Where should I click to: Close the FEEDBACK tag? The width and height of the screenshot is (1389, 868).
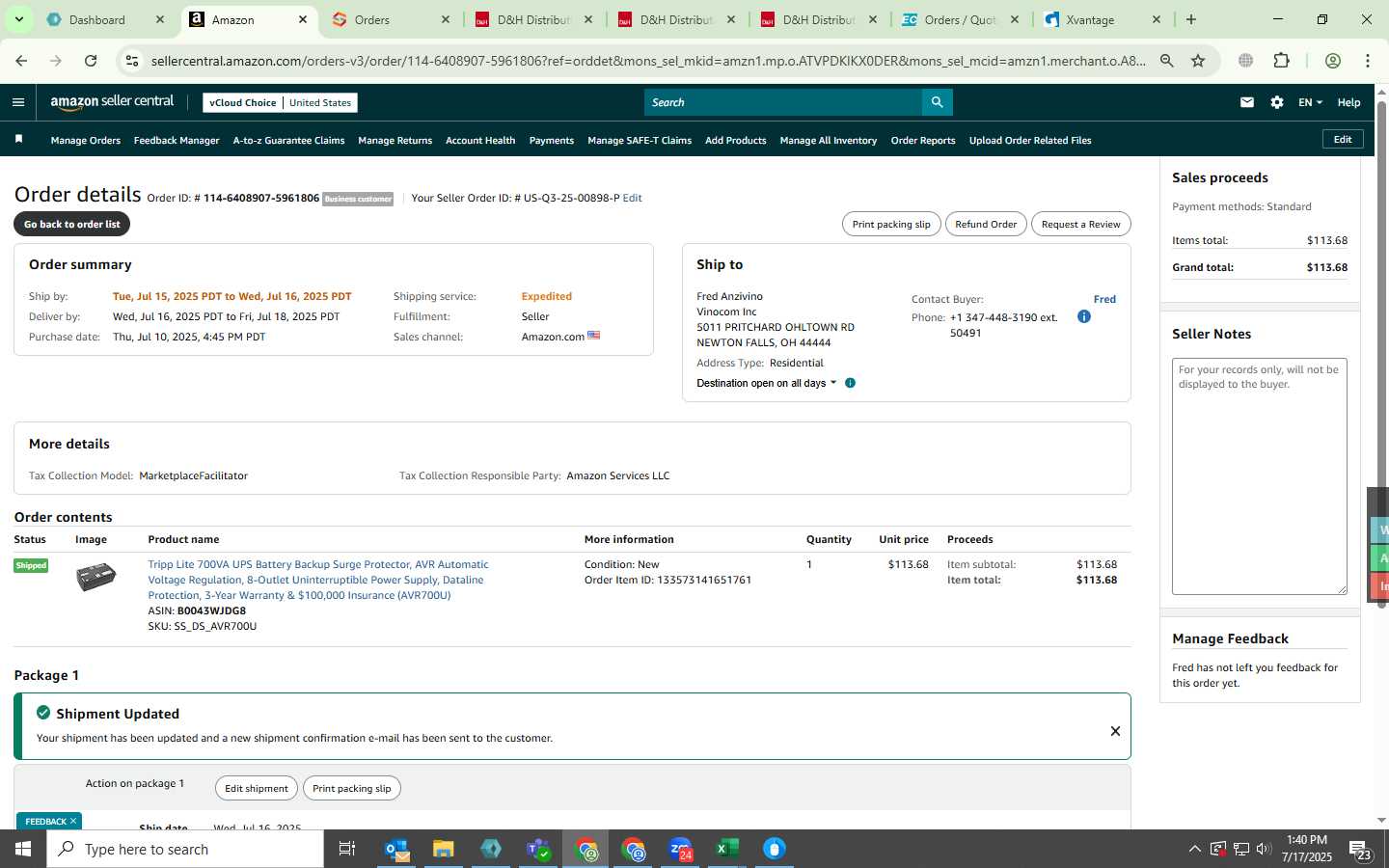point(72,821)
